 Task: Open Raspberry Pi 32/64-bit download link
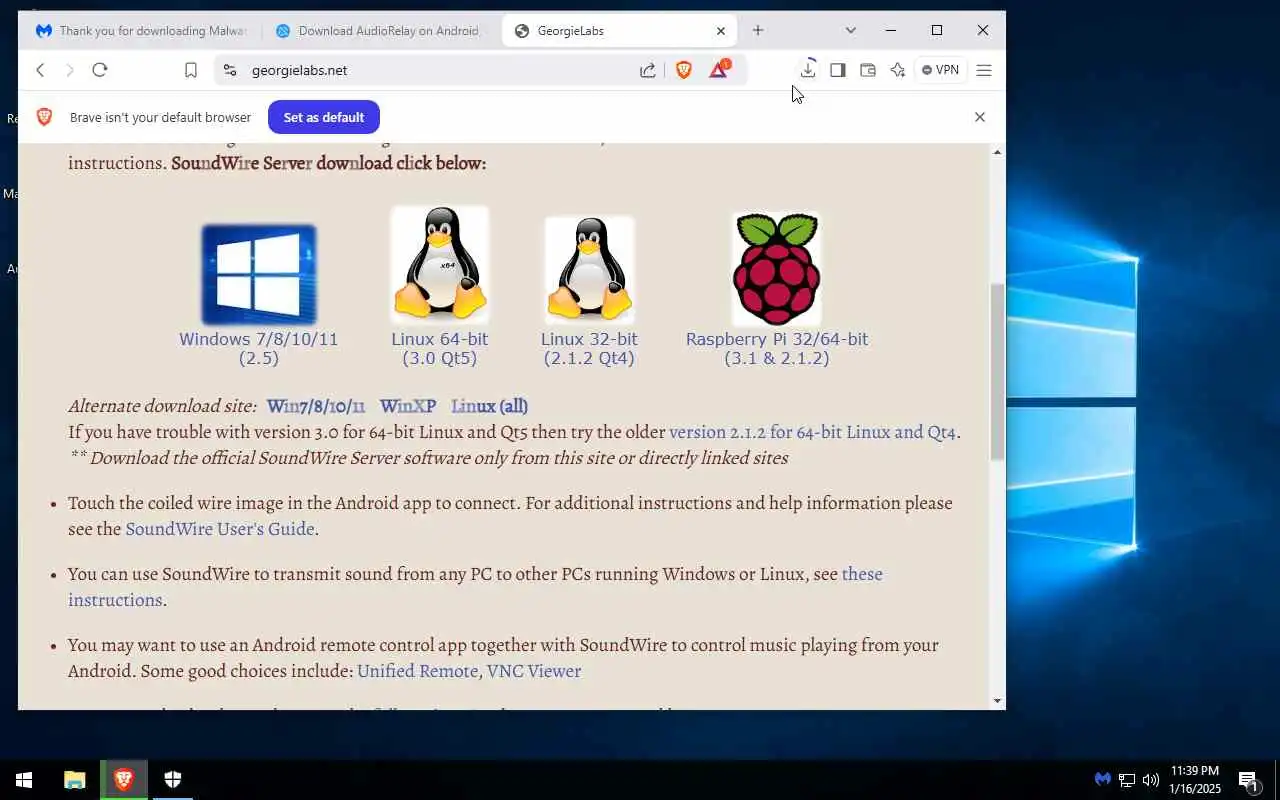[x=777, y=348]
